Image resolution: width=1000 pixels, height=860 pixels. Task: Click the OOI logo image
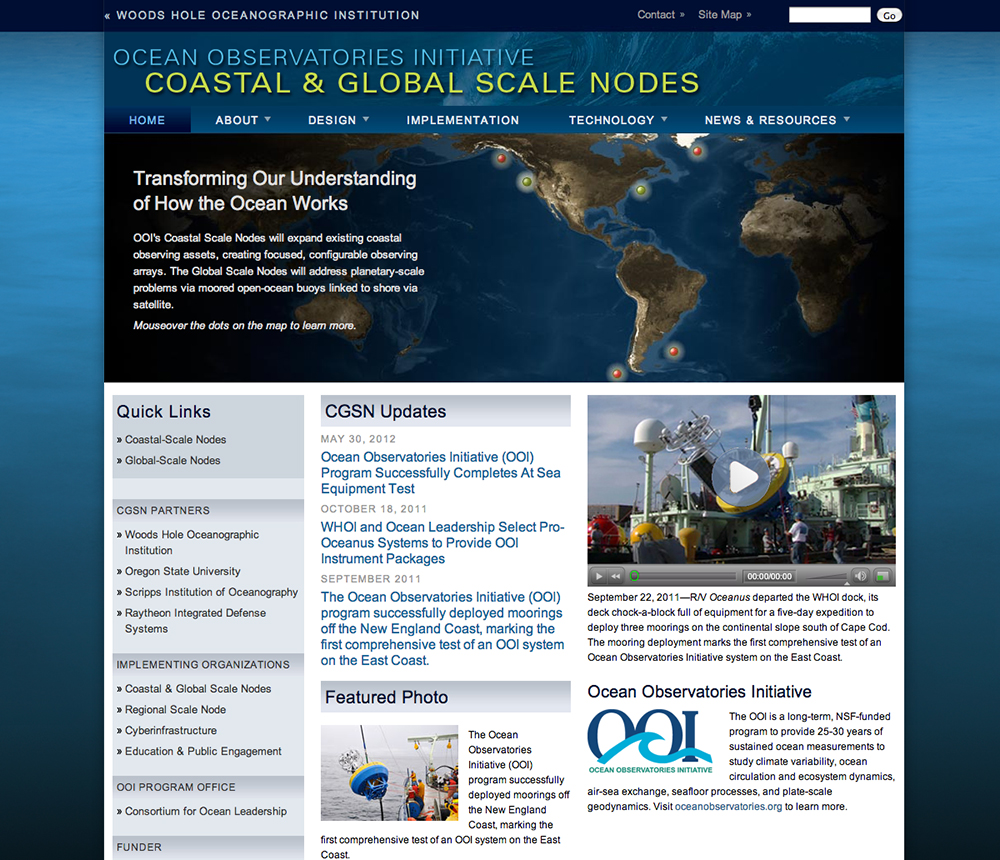pyautogui.click(x=650, y=741)
